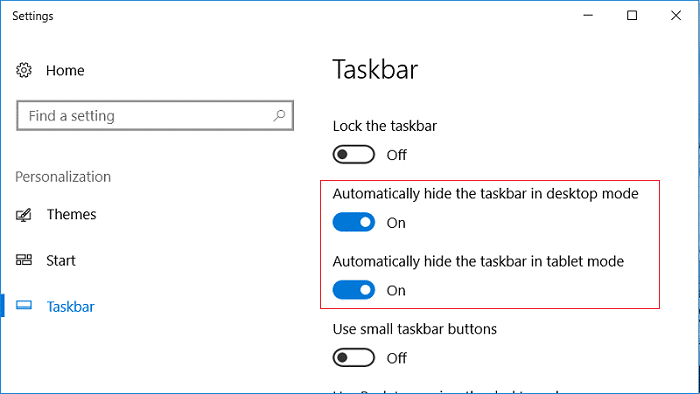Viewport: 700px width, 394px height.
Task: Click the Off label beside Lock the taskbar
Action: (396, 155)
